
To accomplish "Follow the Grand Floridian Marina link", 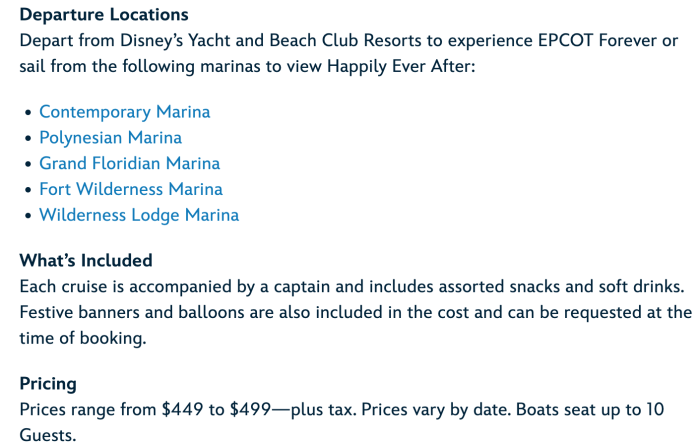I will [129, 163].
